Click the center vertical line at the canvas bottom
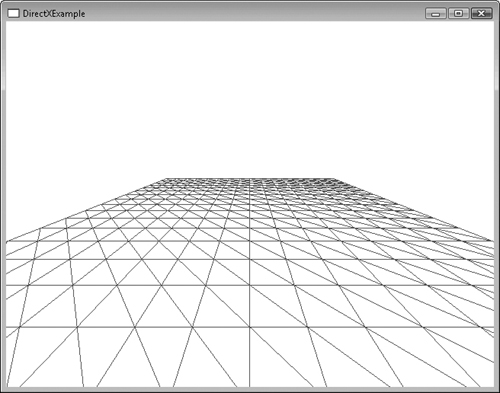This screenshot has height=393, width=500. [x=250, y=385]
